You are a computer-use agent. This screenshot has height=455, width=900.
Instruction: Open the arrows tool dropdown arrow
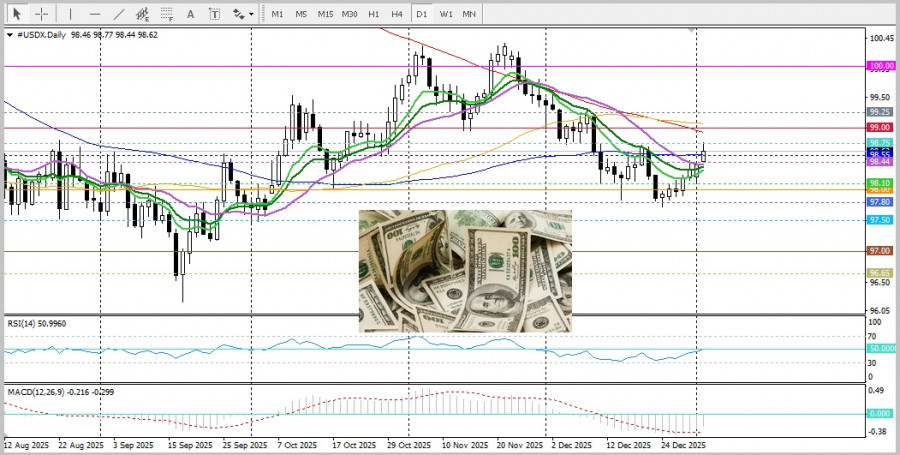click(251, 14)
